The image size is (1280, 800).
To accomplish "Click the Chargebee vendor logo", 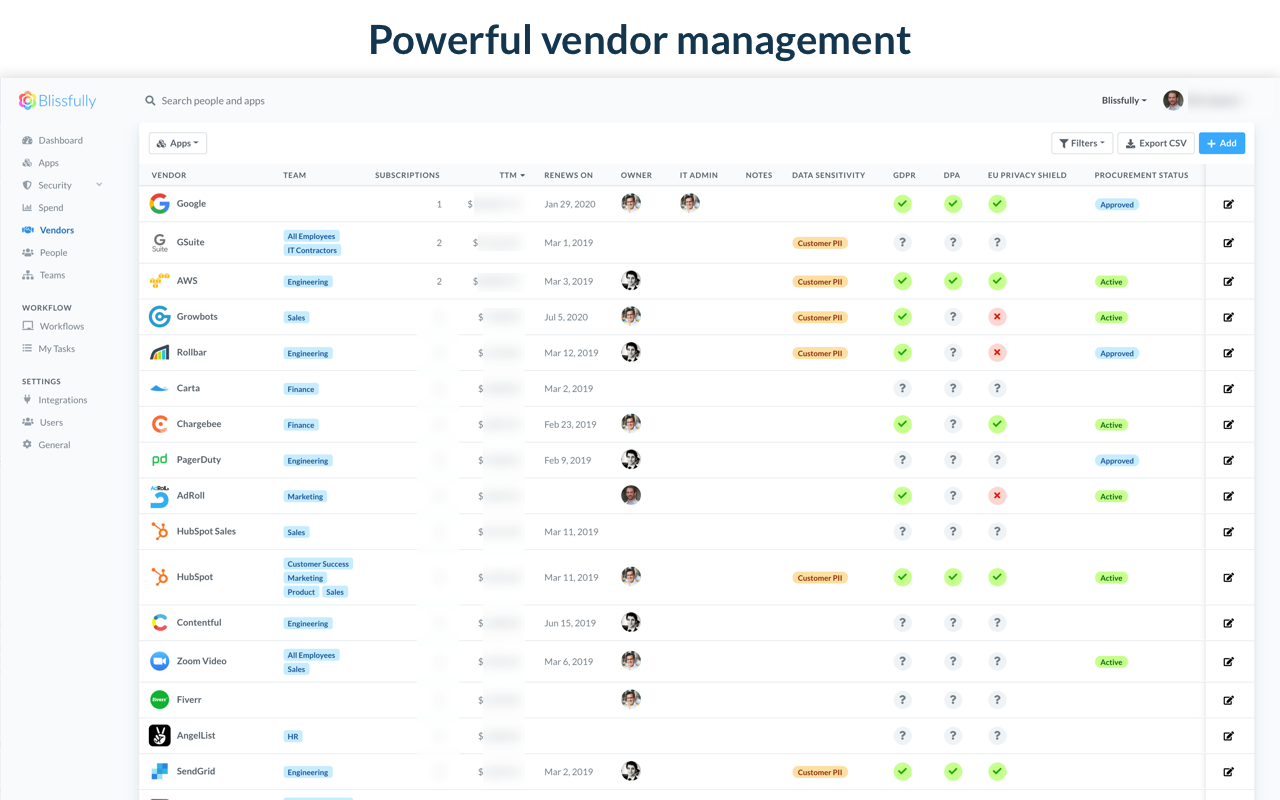I will (x=159, y=424).
